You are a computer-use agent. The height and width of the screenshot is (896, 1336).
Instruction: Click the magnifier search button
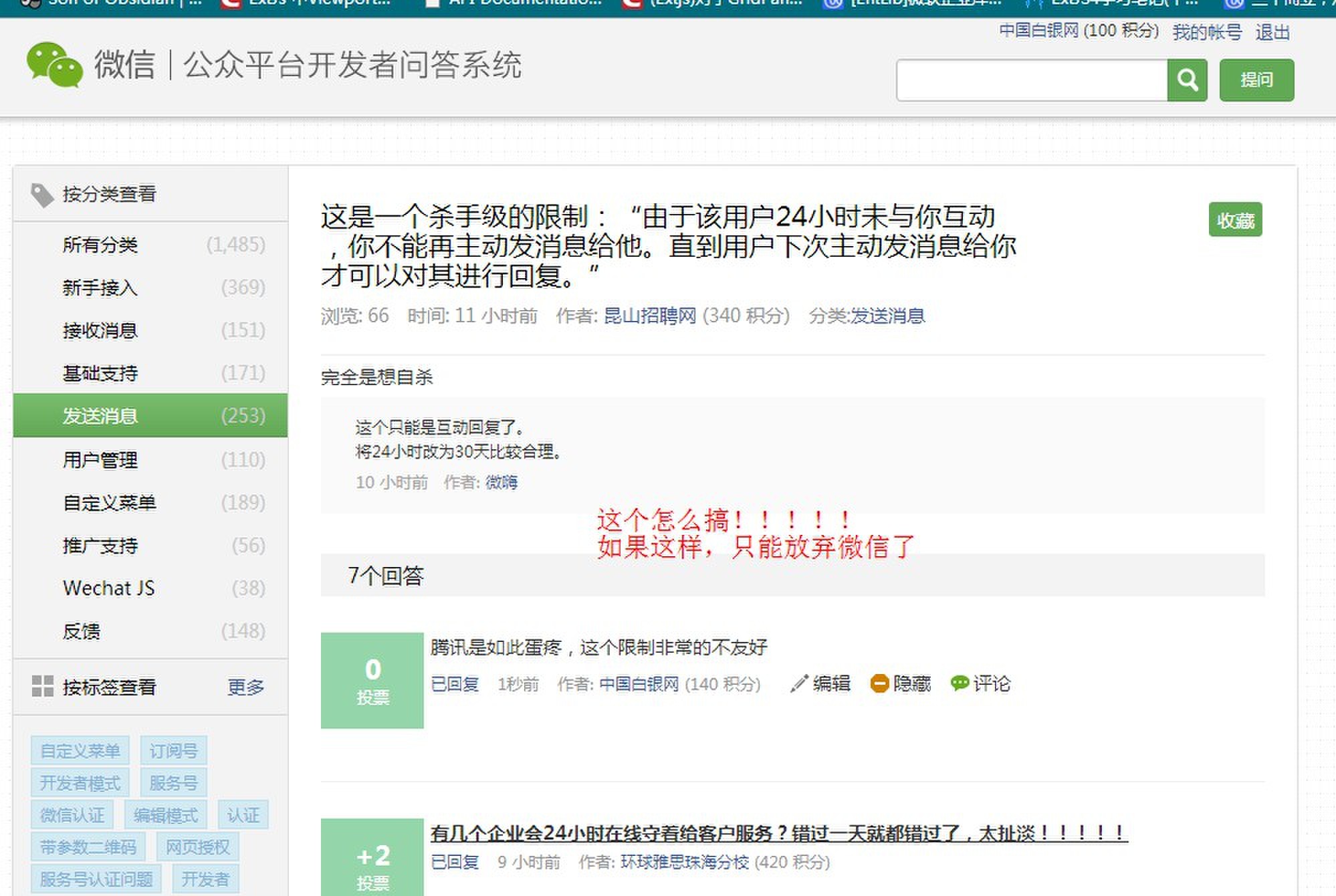1187,80
